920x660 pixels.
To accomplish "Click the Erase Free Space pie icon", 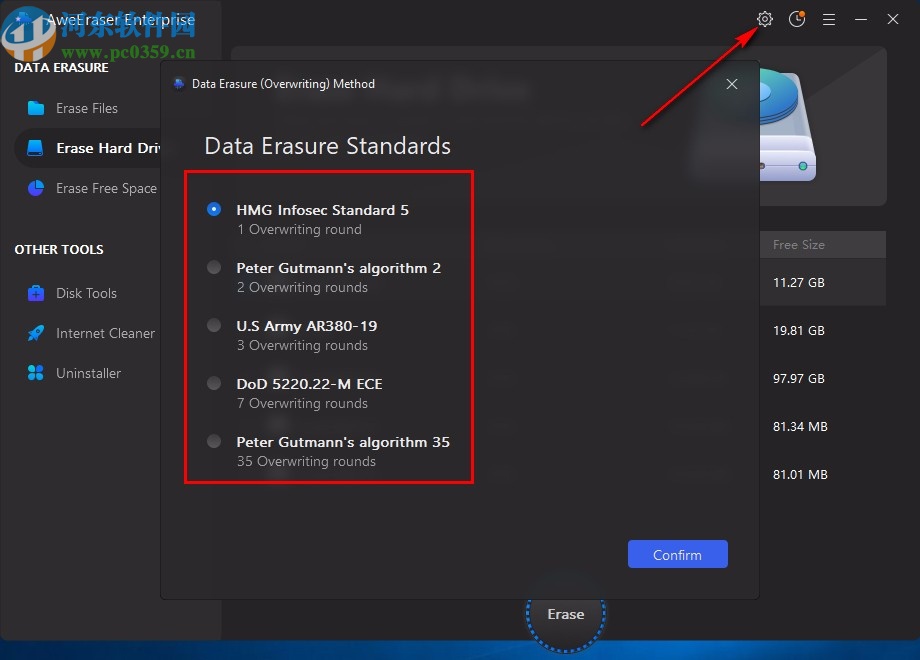I will pos(36,188).
